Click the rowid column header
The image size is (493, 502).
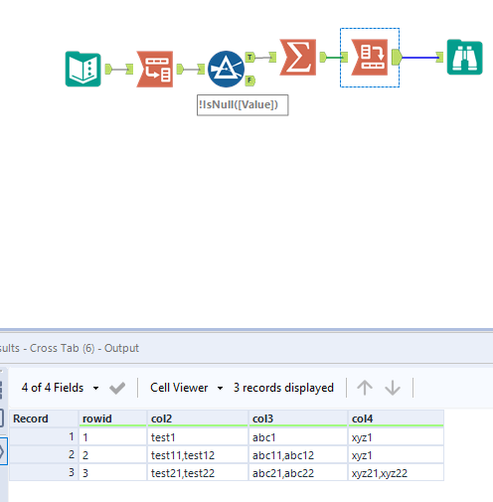[113, 419]
